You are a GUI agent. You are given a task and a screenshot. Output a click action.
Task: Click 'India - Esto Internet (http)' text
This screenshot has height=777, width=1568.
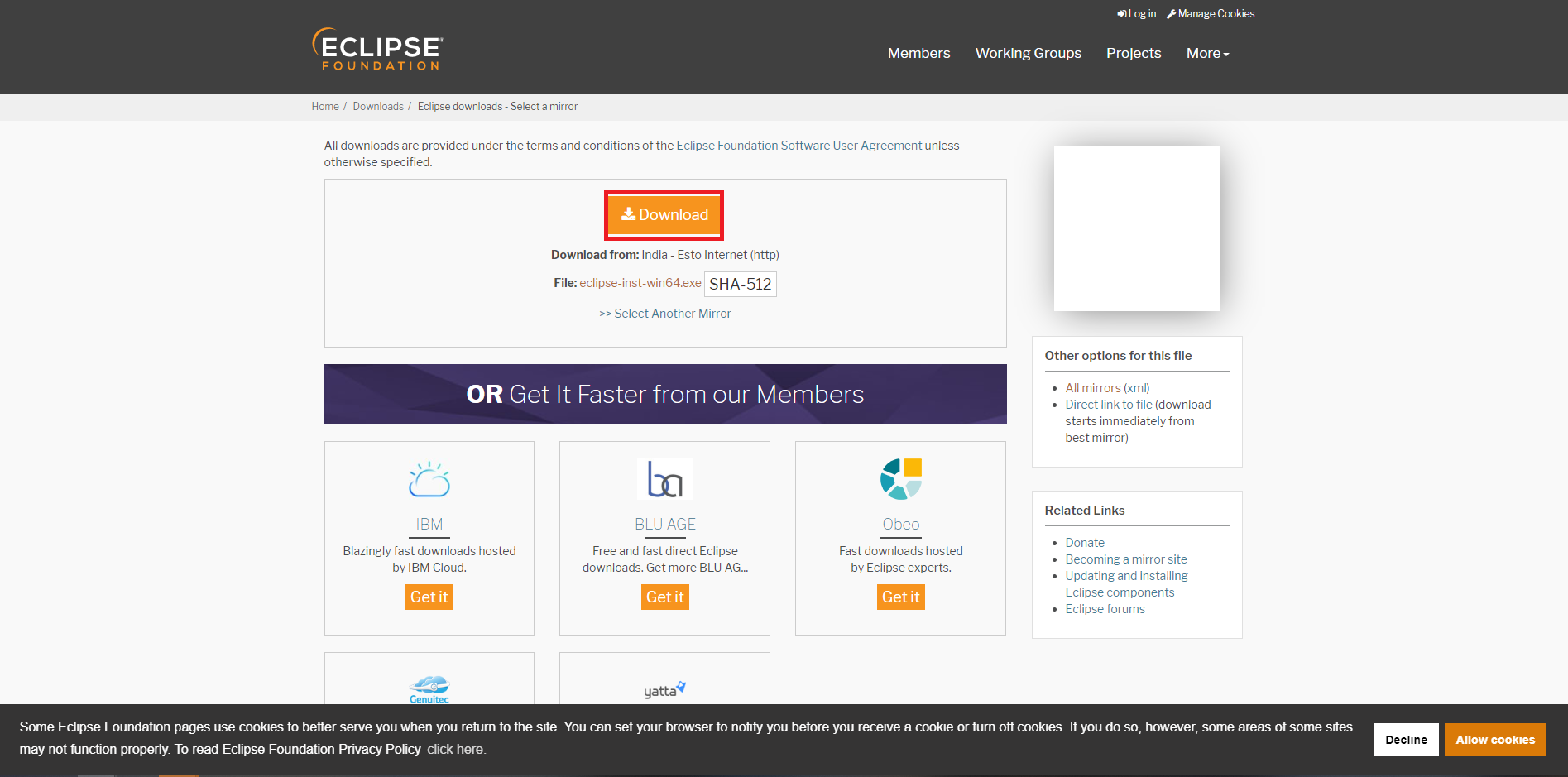711,255
